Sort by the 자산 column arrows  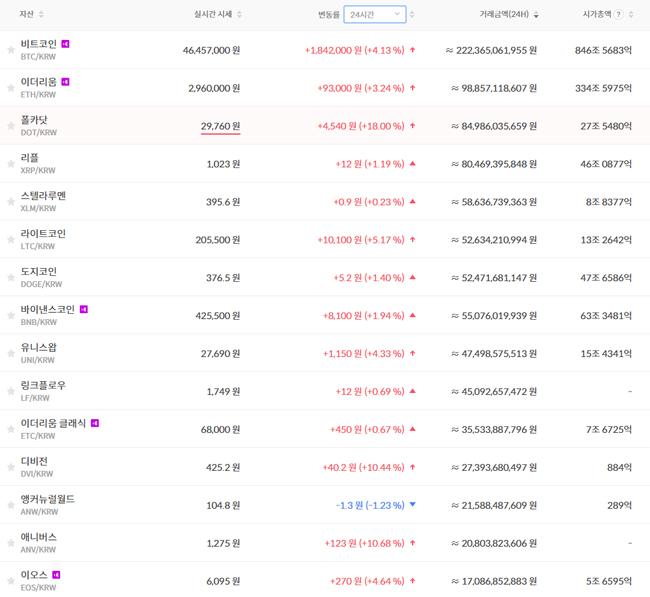pos(40,15)
